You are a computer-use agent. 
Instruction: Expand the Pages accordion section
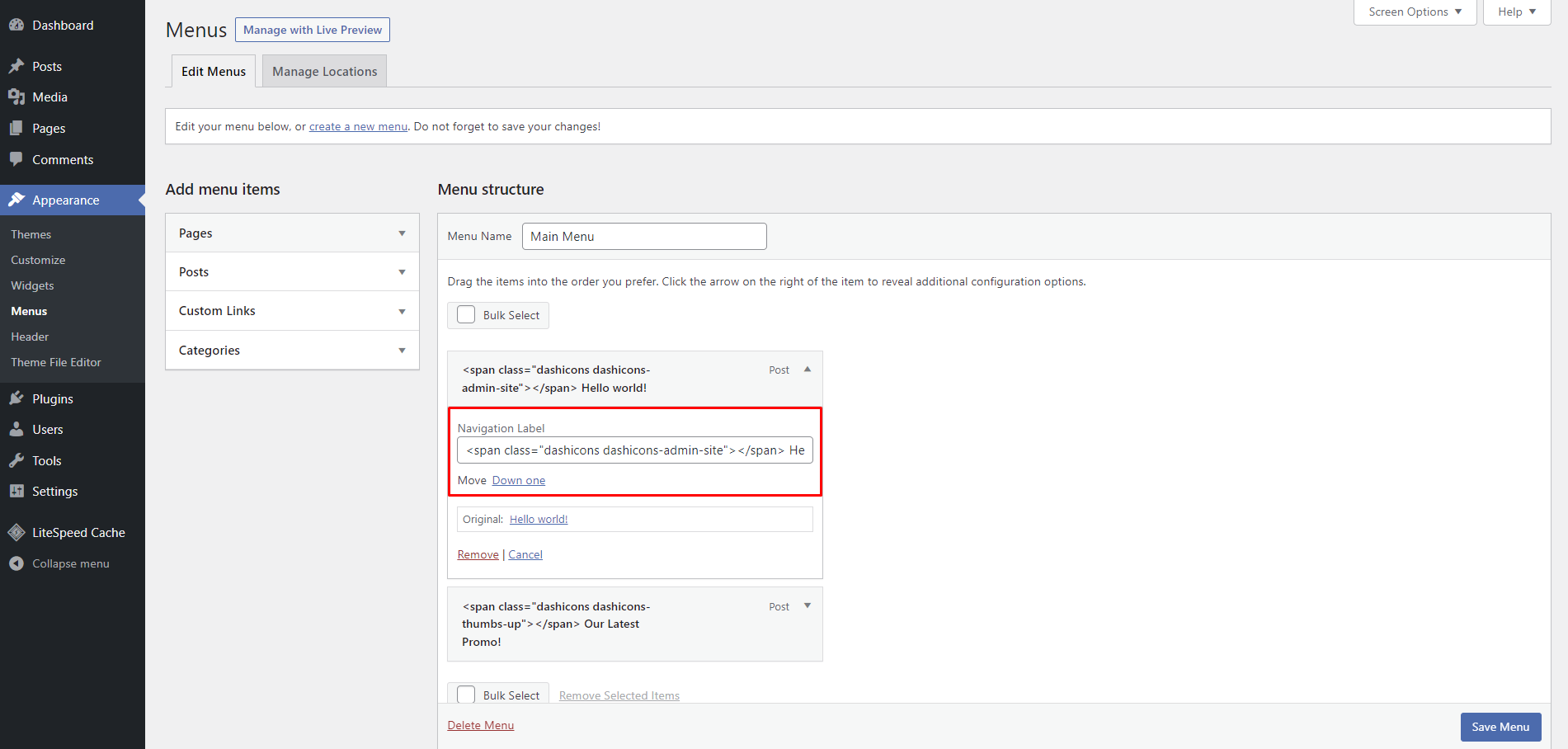[402, 233]
